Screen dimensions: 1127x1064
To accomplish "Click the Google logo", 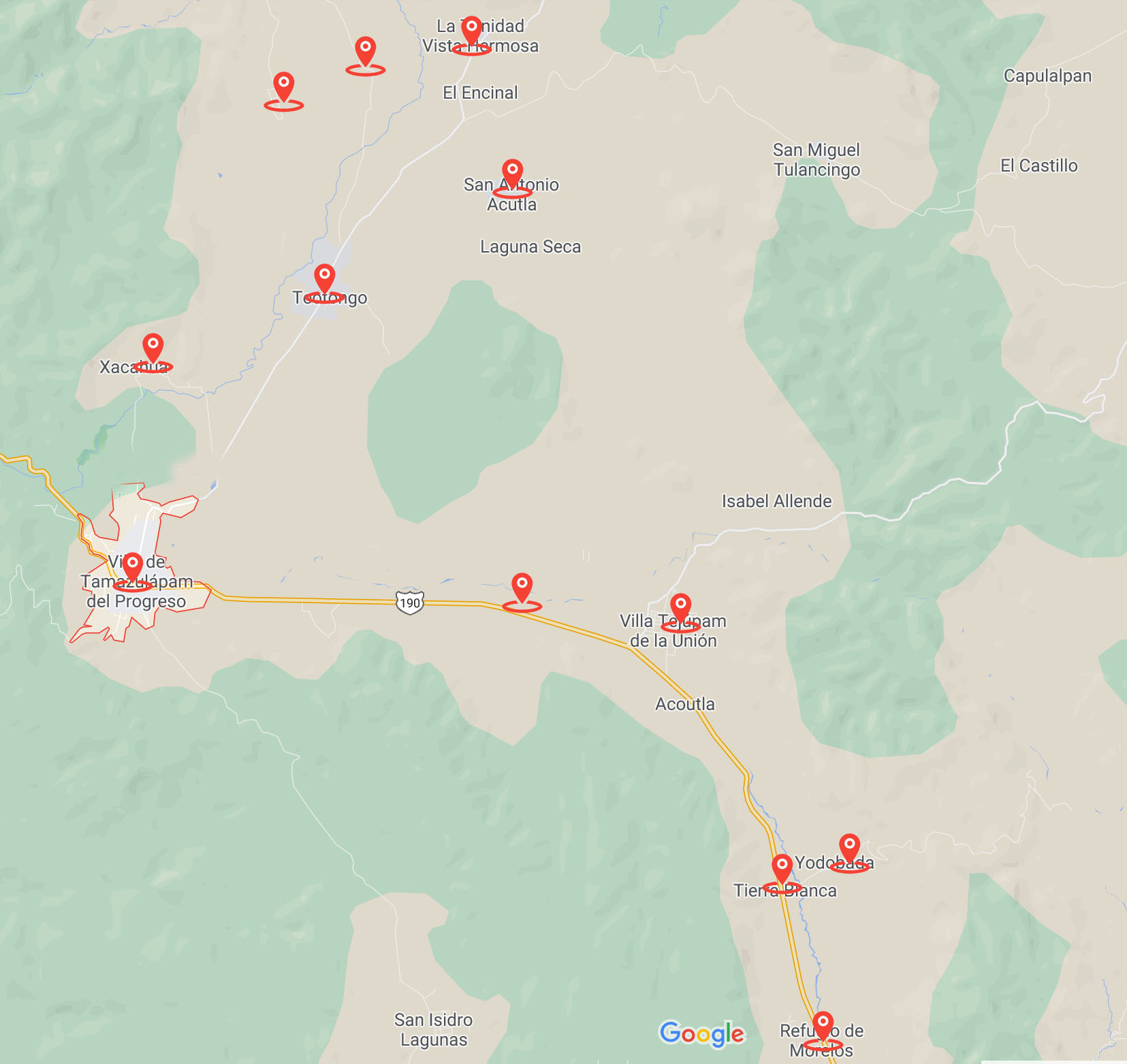I will (x=702, y=1034).
